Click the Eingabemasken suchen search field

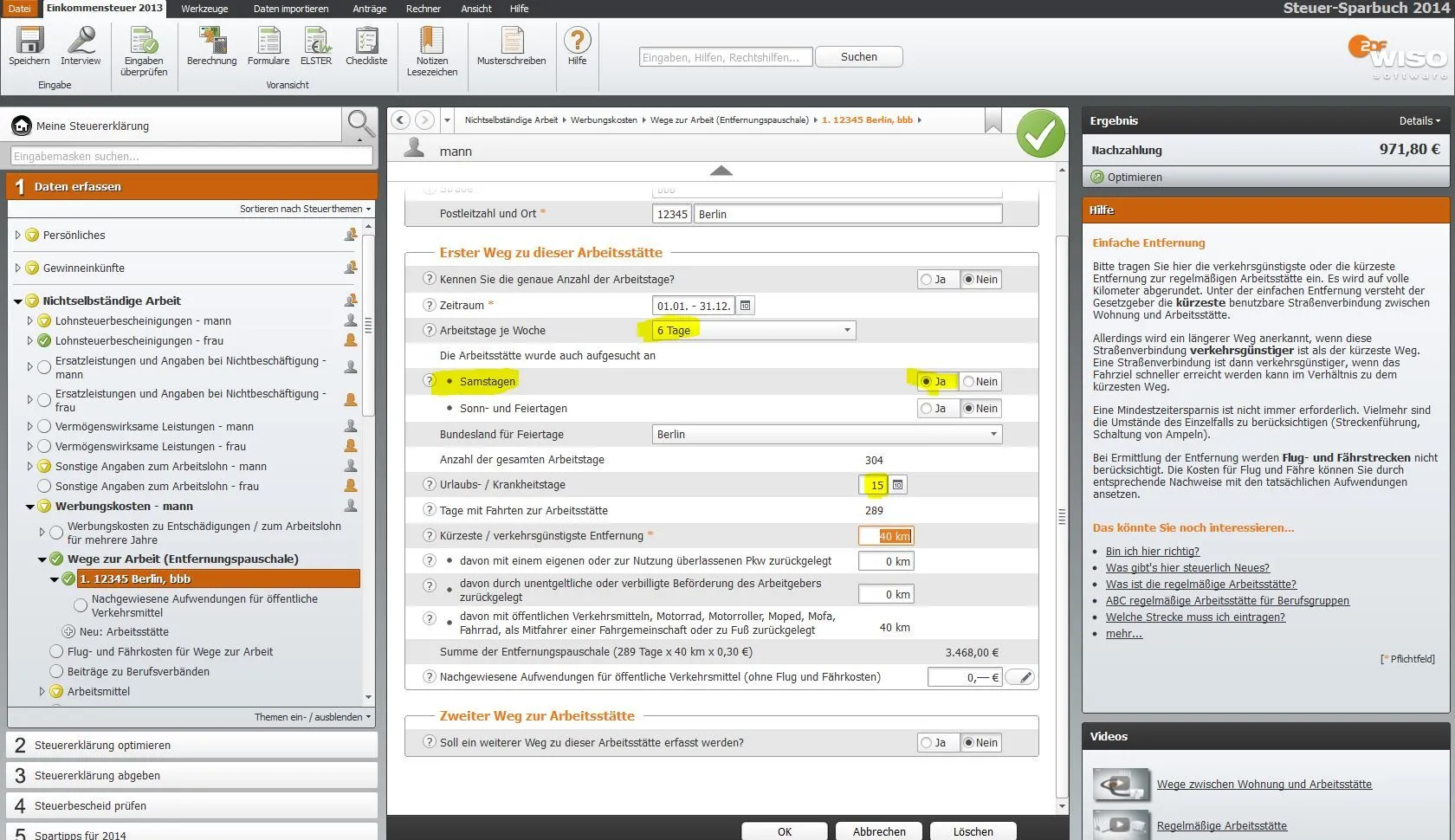click(x=191, y=157)
